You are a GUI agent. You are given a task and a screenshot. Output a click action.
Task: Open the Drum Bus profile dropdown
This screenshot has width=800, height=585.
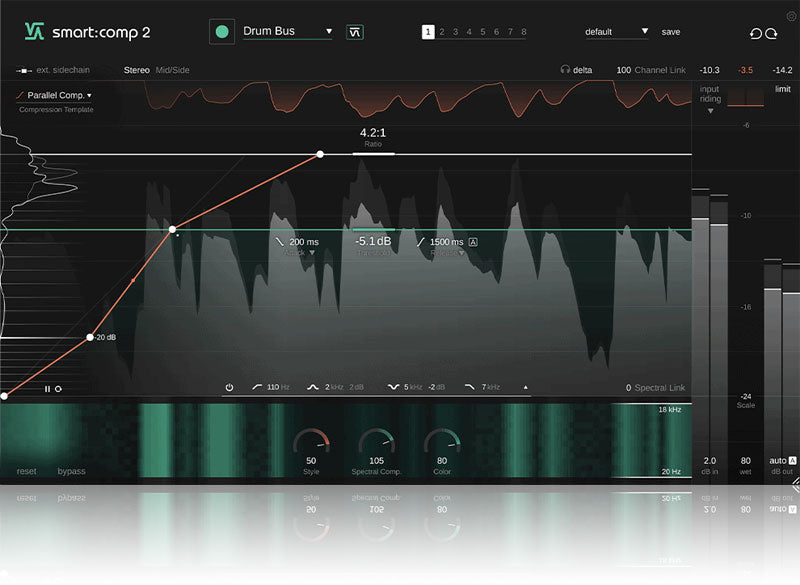tap(287, 31)
